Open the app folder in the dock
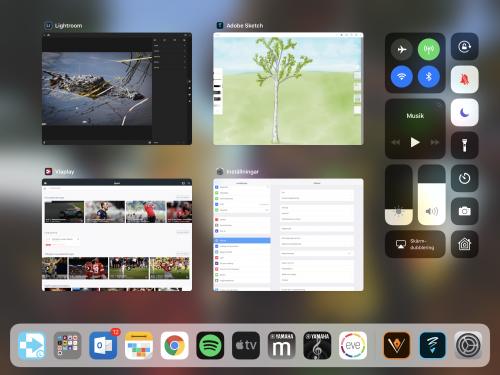The height and width of the screenshot is (375, 500). tap(67, 345)
